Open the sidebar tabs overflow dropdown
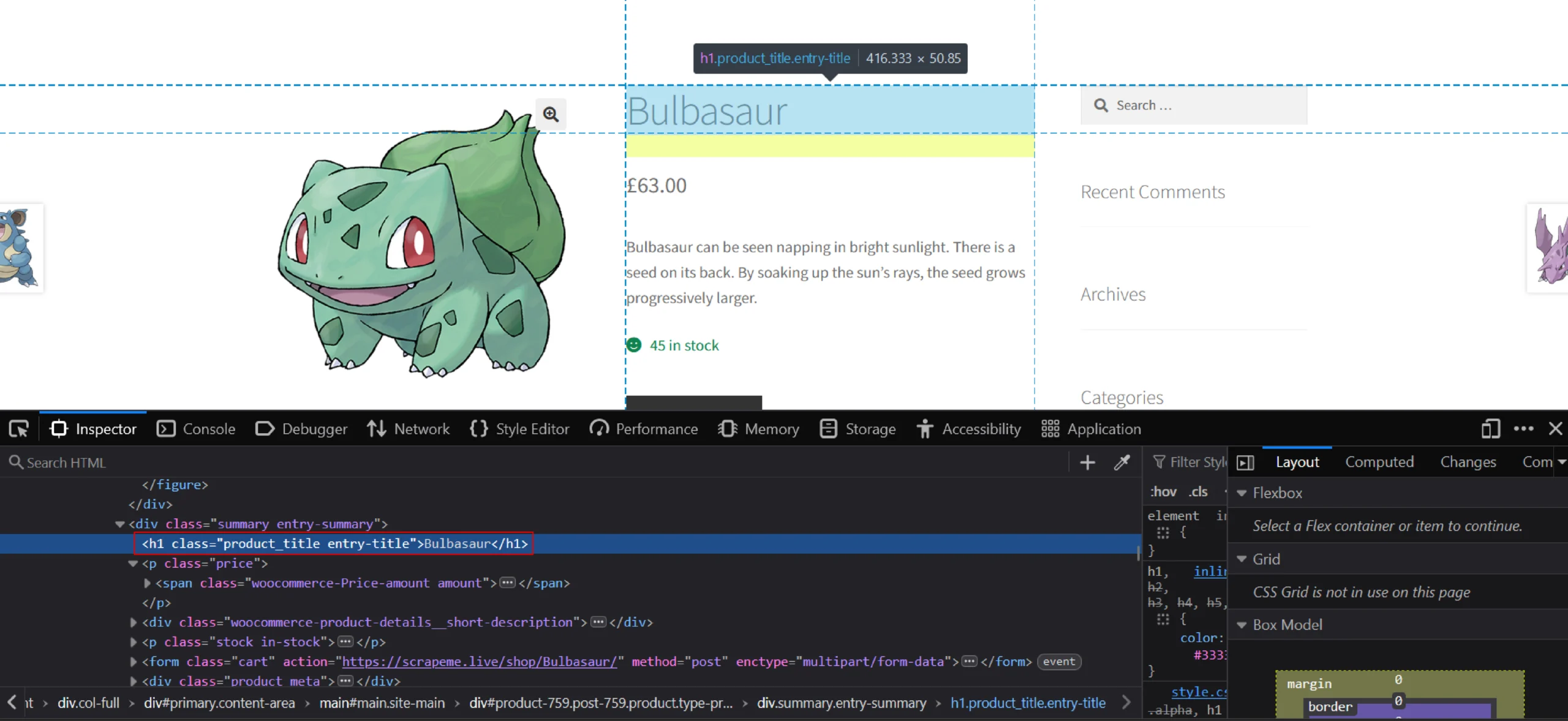This screenshot has height=721, width=1568. (1561, 462)
